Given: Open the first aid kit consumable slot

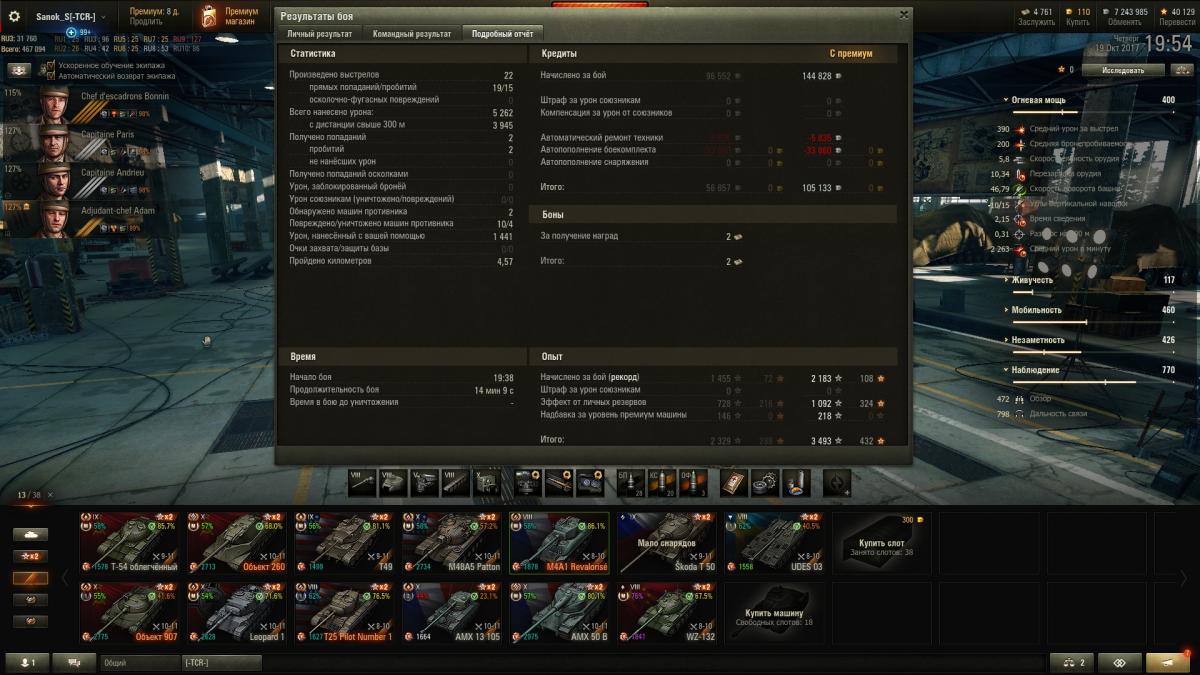Looking at the screenshot, I should pyautogui.click(x=734, y=482).
